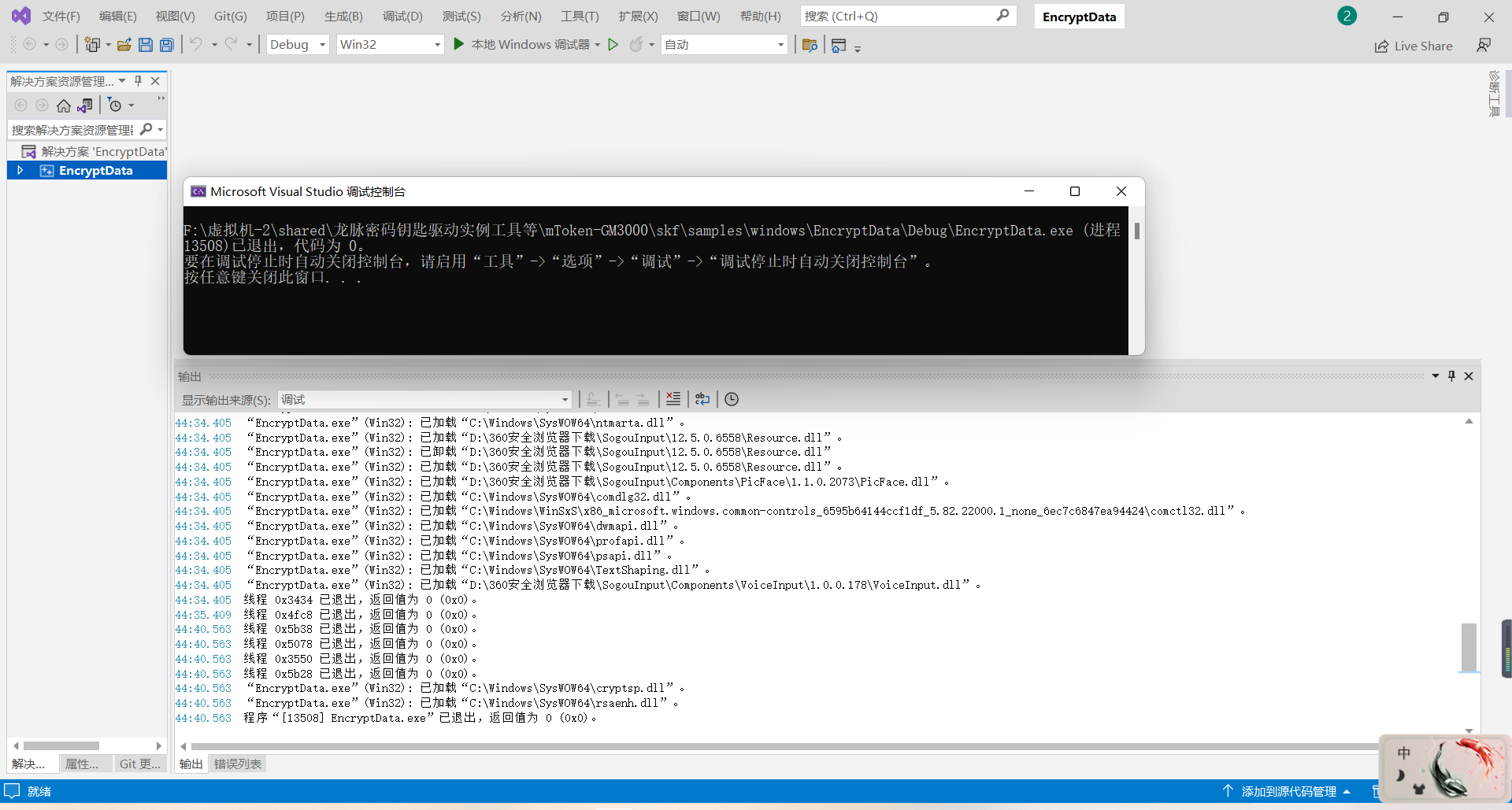Open toolbar overflow options arrow
Screen dimensions: 1512x810
coord(858,48)
